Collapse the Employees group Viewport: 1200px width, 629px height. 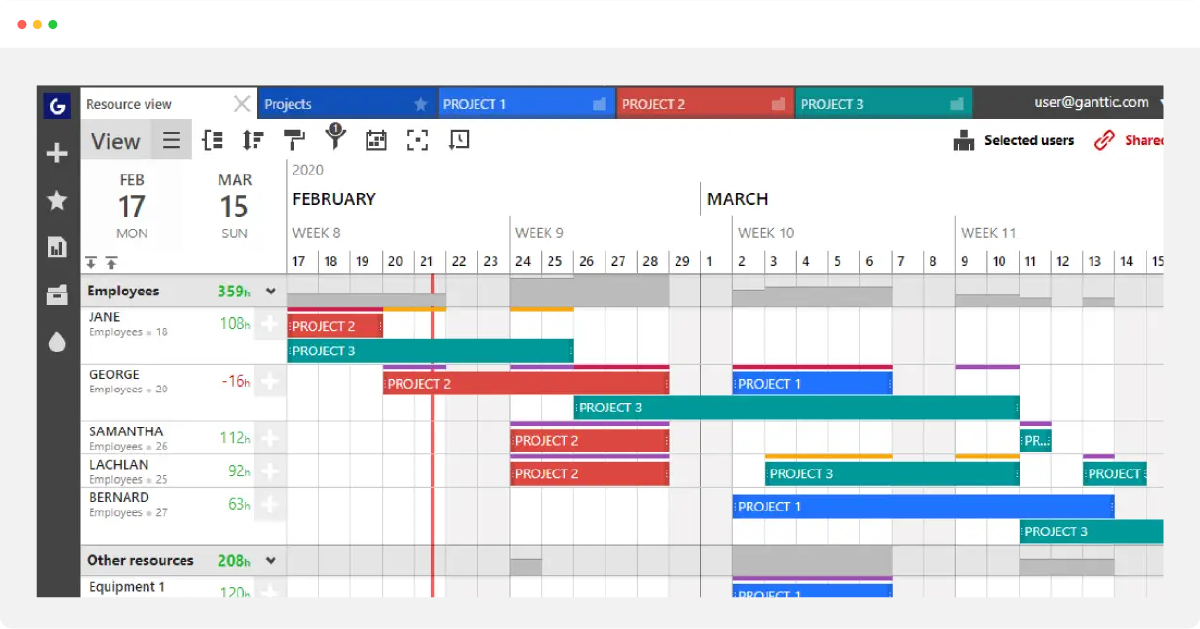coord(270,292)
